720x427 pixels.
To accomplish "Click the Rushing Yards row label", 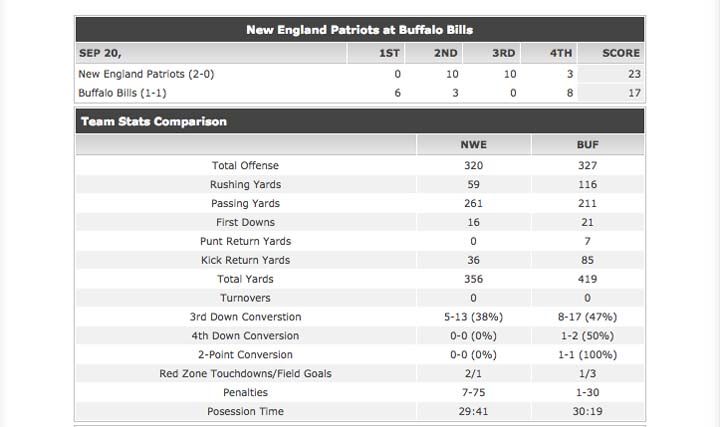I will (245, 185).
